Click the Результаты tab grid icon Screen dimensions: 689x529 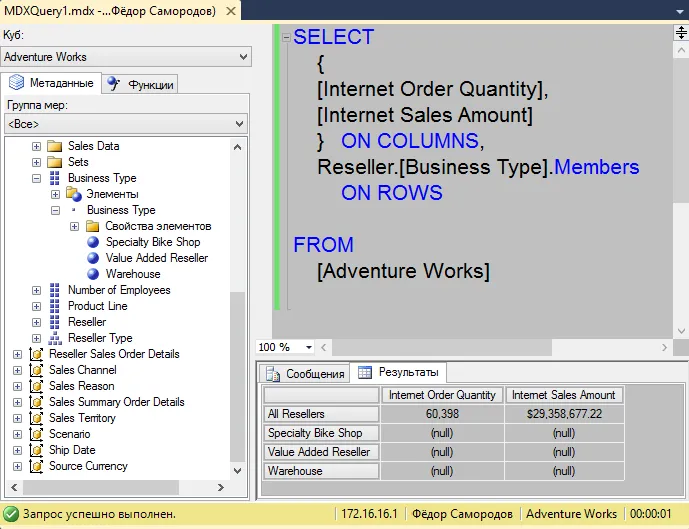pyautogui.click(x=365, y=372)
